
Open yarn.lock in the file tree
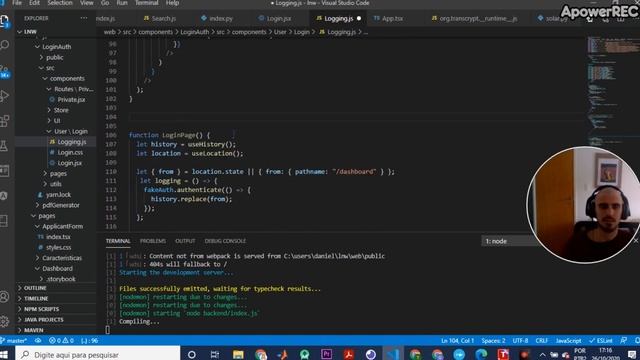(58, 195)
